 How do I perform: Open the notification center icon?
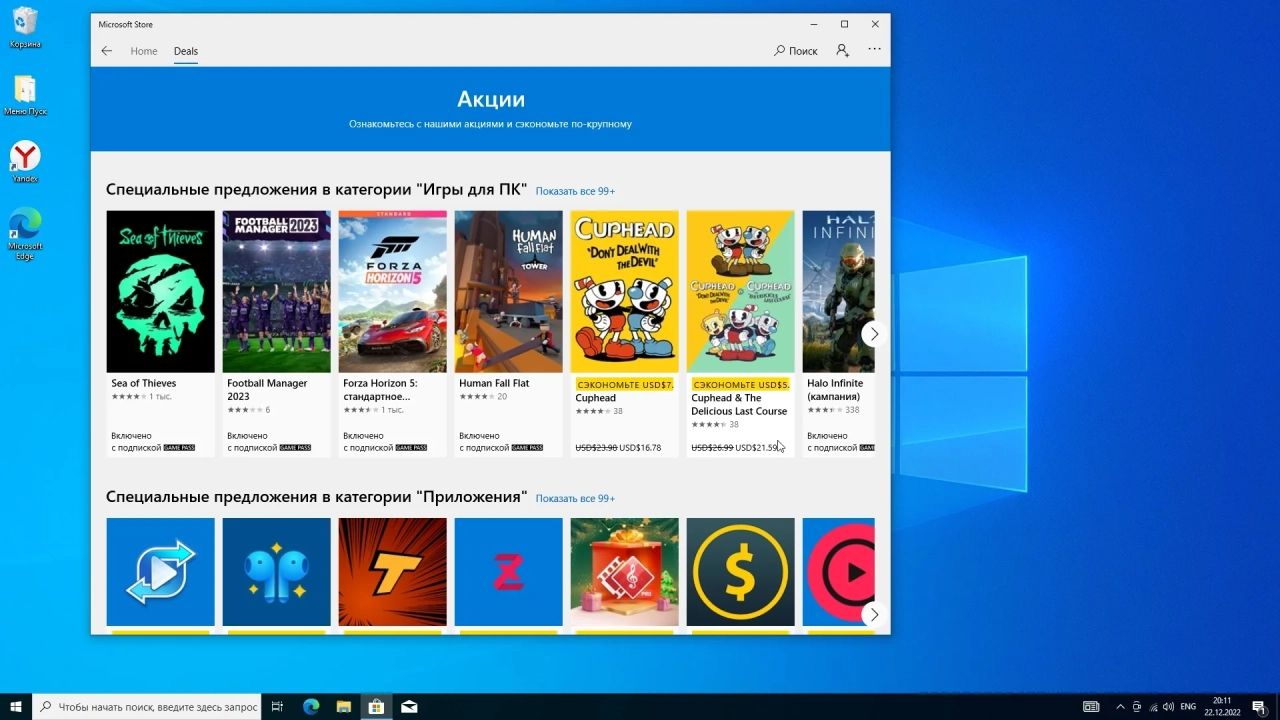click(1258, 707)
